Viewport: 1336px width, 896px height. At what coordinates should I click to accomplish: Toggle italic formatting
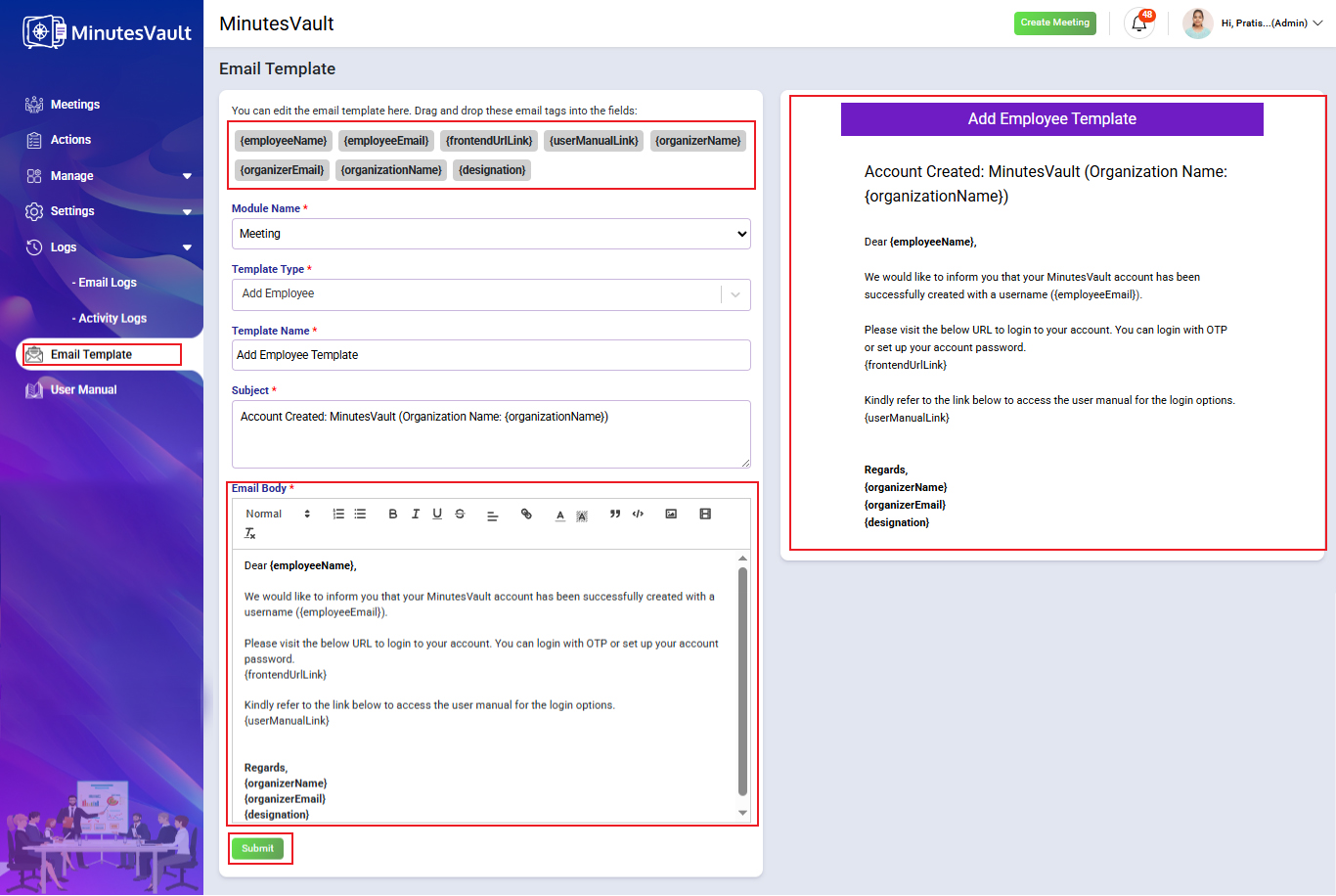[x=416, y=515]
